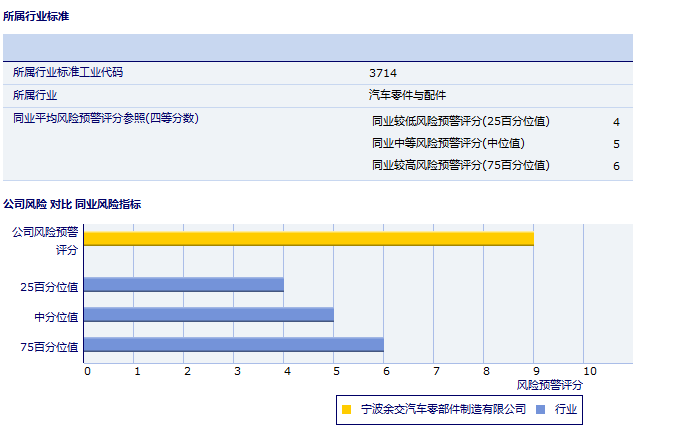Click the 汽车零件与配件 industry value
This screenshot has width=677, height=429.
(407, 95)
